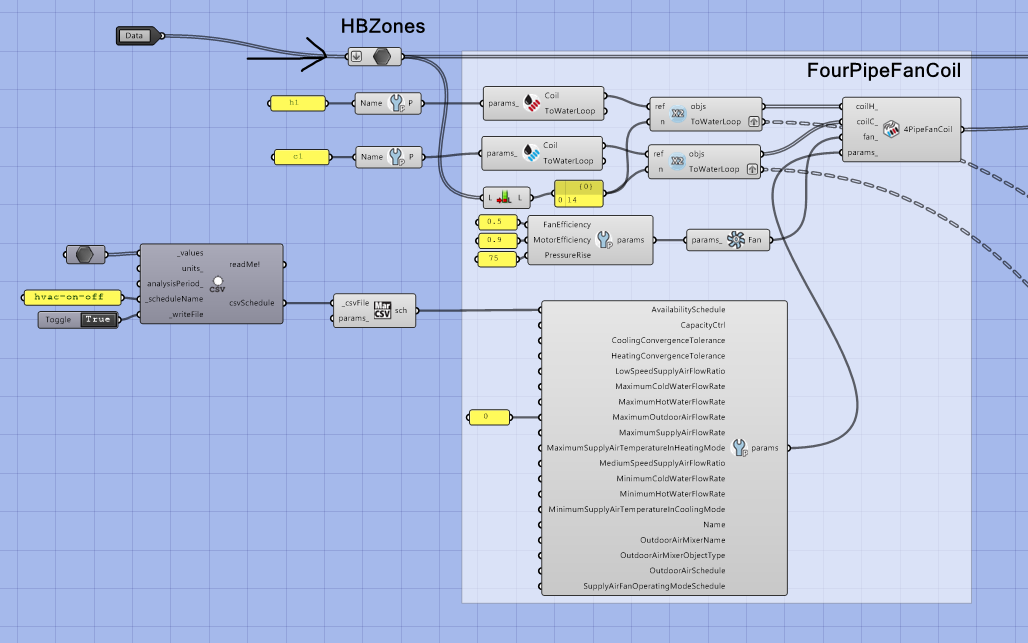Click the FourPipeFanCoil group title
Screen dimensions: 1028x643
(x=884, y=71)
